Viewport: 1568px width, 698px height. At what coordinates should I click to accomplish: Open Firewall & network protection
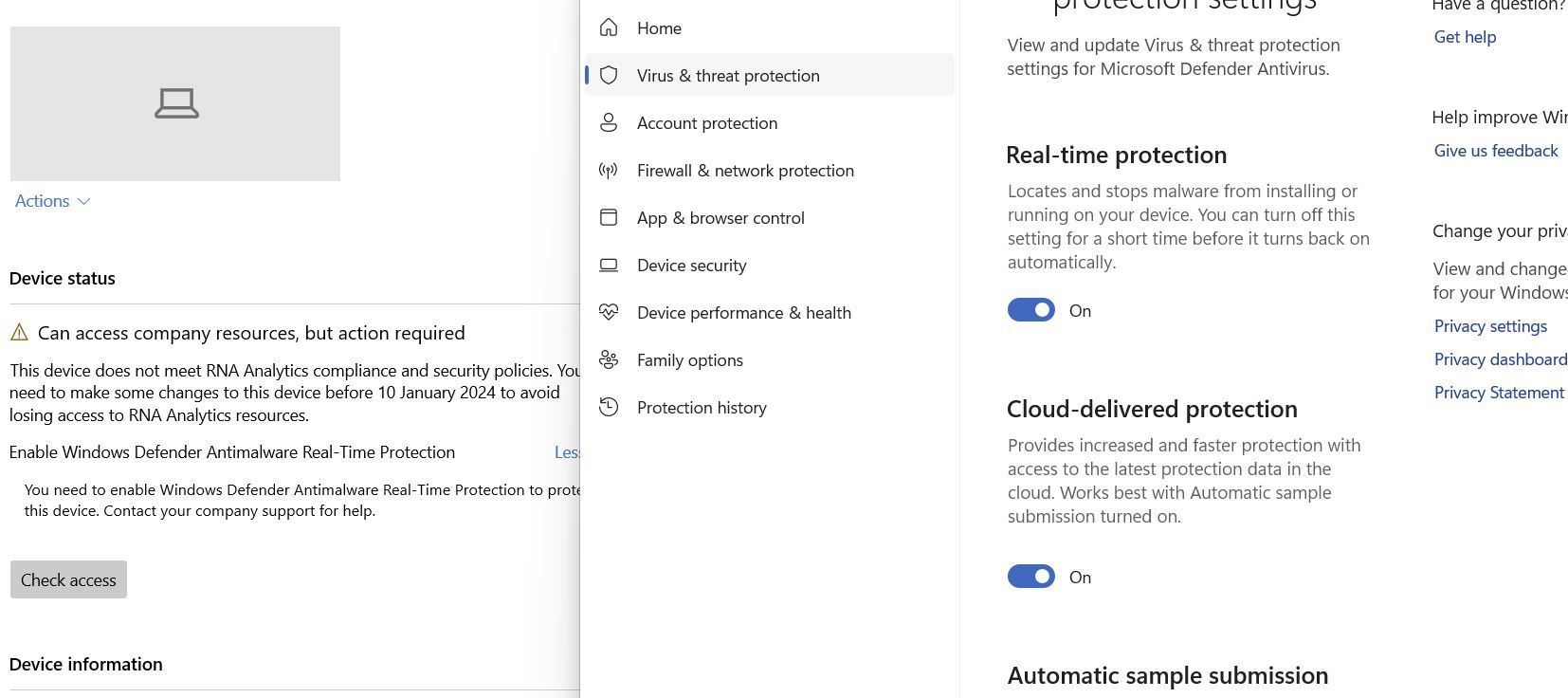click(x=770, y=170)
